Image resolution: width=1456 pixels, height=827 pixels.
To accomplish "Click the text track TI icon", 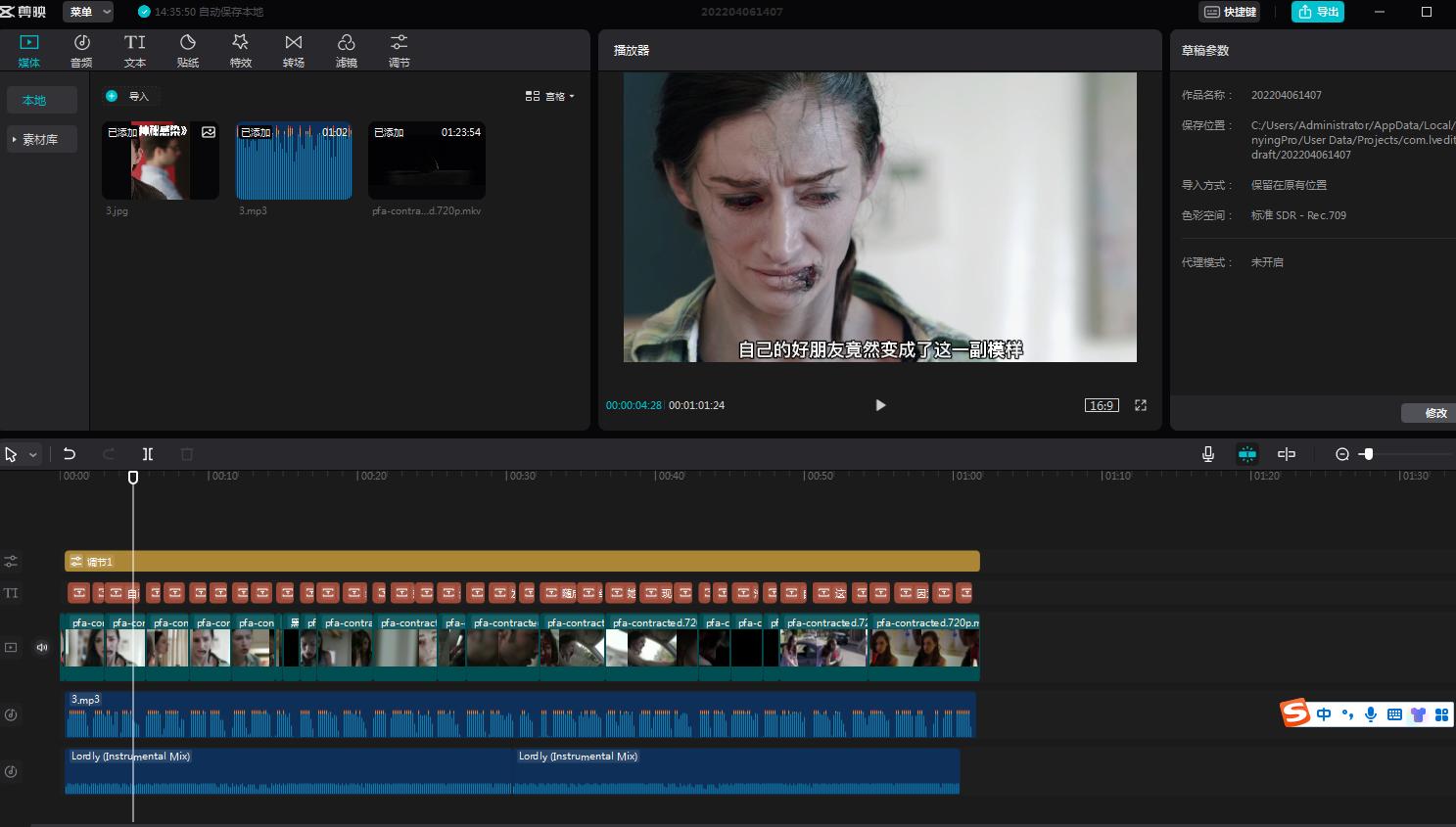I will 11,593.
